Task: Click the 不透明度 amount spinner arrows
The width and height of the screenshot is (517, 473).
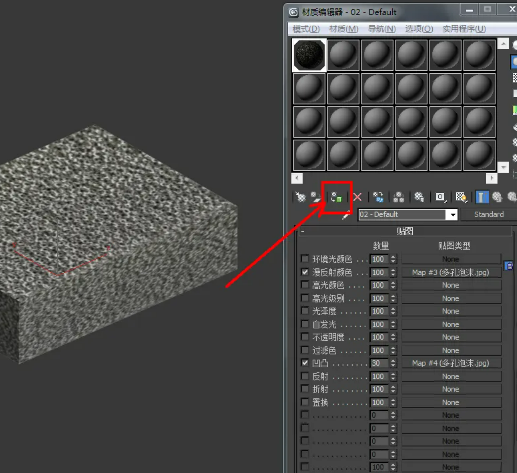Action: tap(393, 337)
